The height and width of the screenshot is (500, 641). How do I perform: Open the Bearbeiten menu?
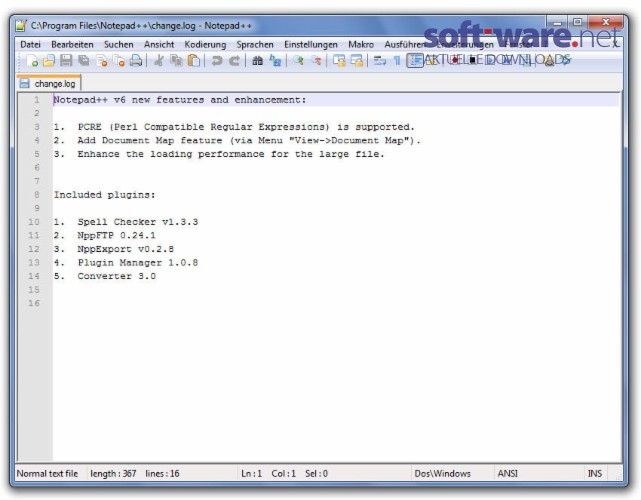[x=72, y=44]
